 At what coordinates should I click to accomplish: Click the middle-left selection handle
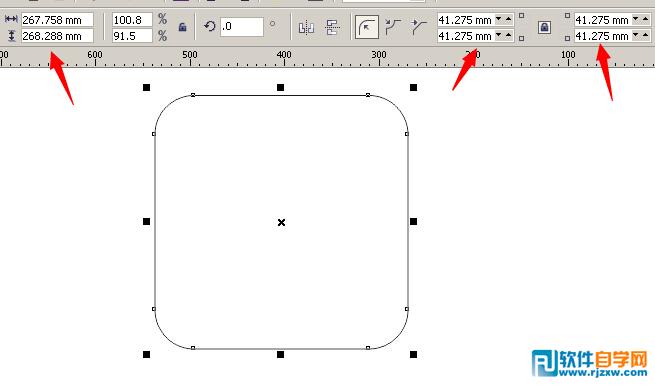coord(146,221)
